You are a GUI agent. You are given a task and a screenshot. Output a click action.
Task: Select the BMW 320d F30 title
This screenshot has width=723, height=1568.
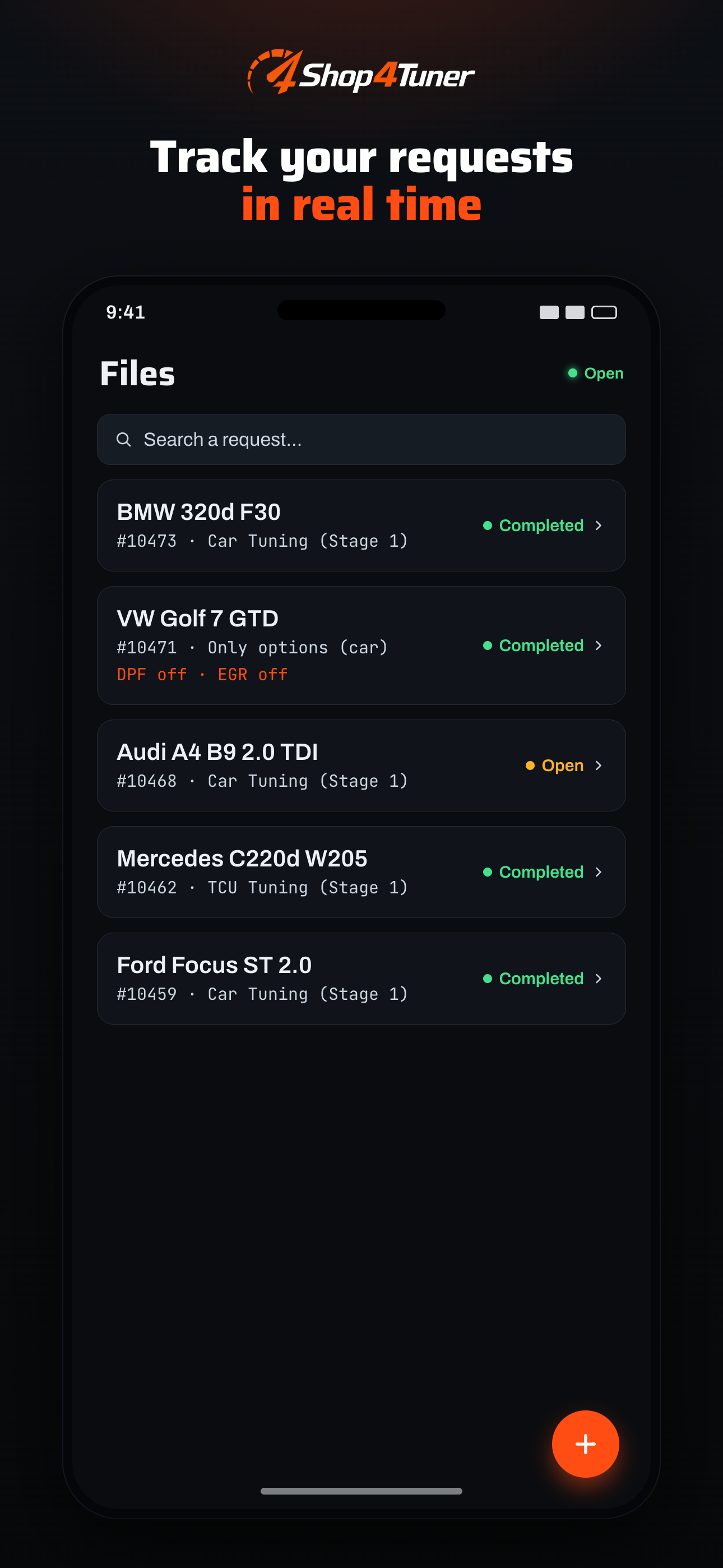pyautogui.click(x=198, y=512)
